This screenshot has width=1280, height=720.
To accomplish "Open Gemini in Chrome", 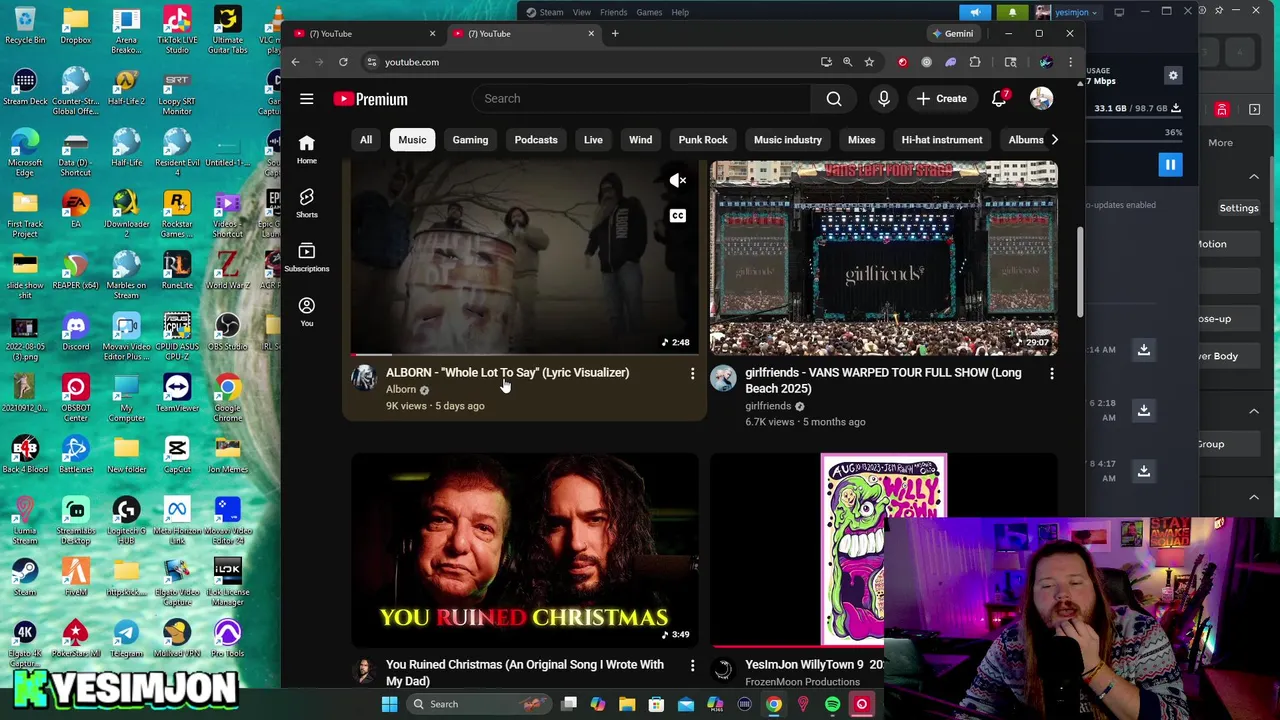I will (952, 34).
